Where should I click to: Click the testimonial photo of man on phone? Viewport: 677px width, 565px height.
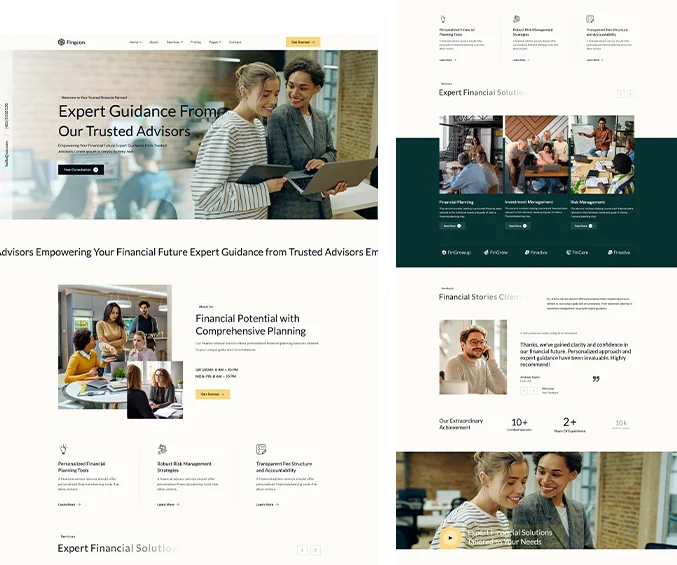coord(473,357)
